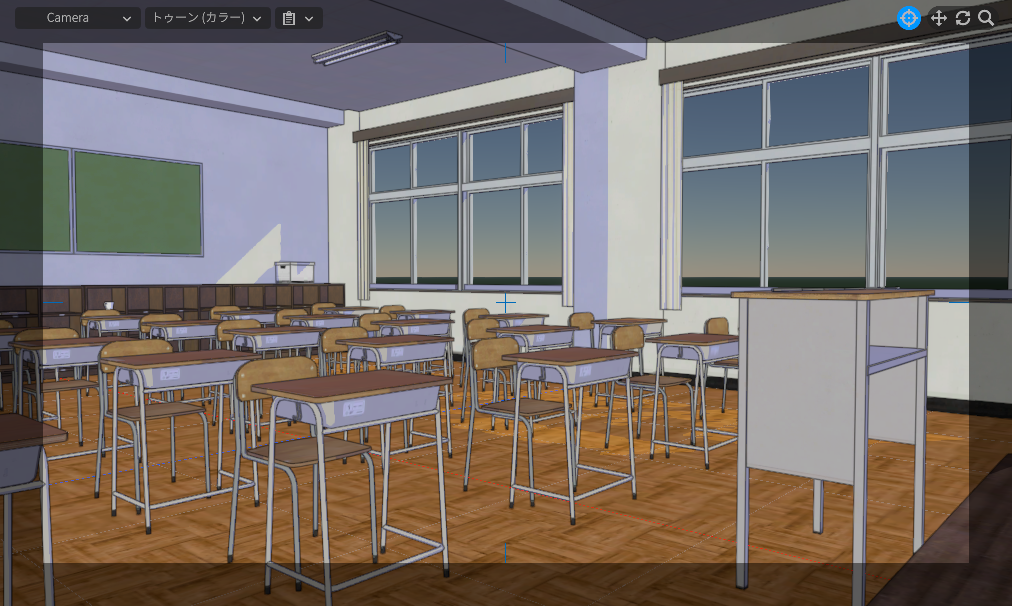Viewport: 1012px width, 606px height.
Task: Click the clipboard icon dropdown
Action: point(298,18)
